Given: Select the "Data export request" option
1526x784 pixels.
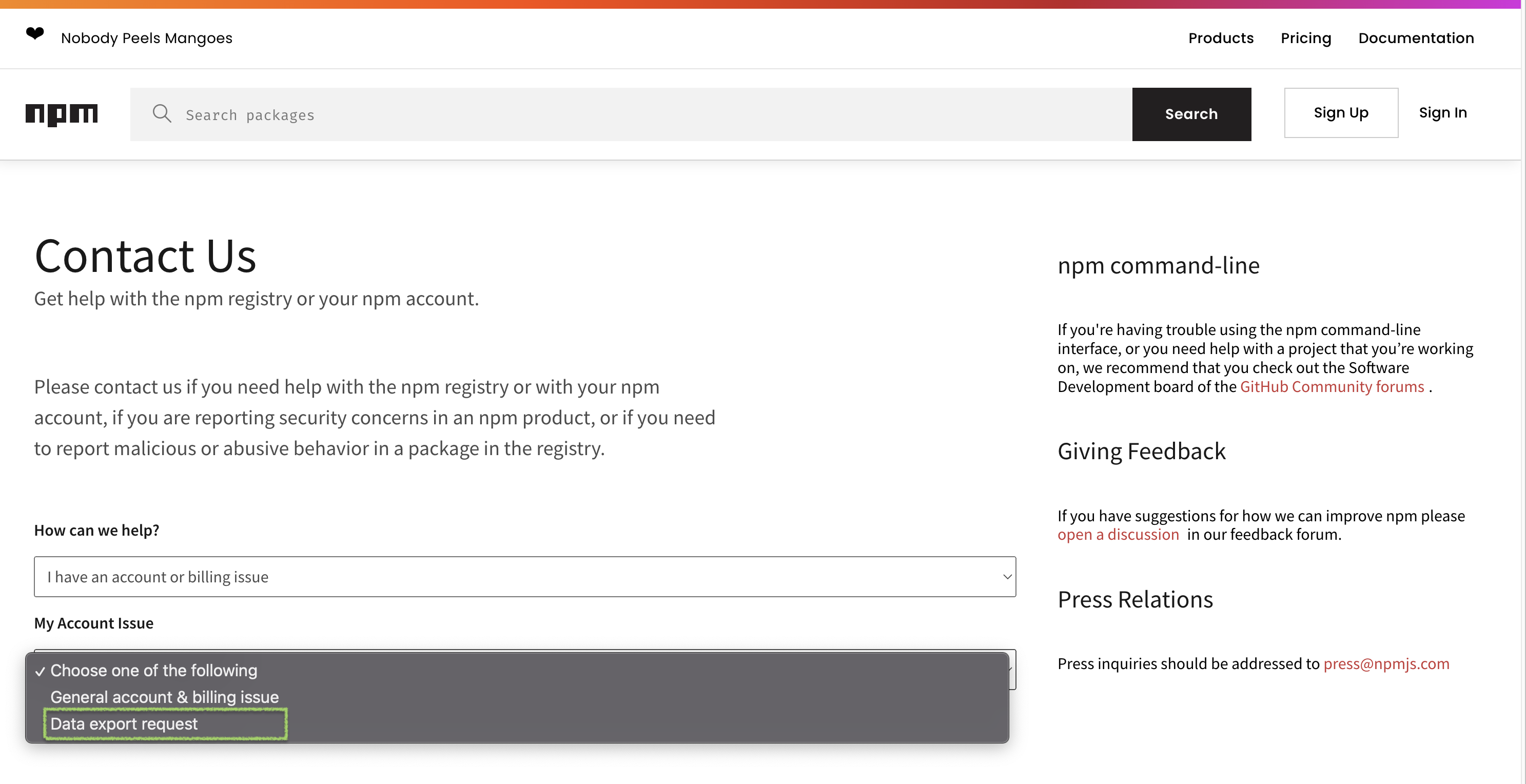Looking at the screenshot, I should [124, 723].
